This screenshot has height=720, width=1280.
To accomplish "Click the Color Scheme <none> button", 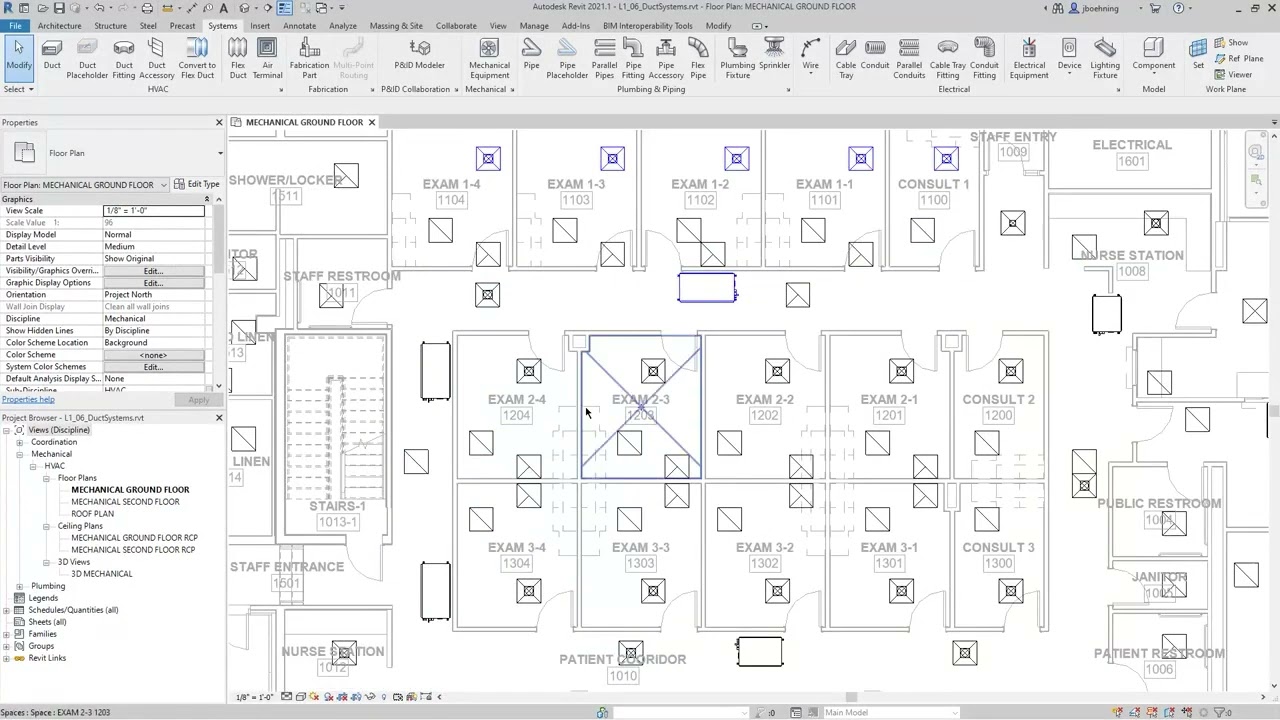I will [153, 355].
